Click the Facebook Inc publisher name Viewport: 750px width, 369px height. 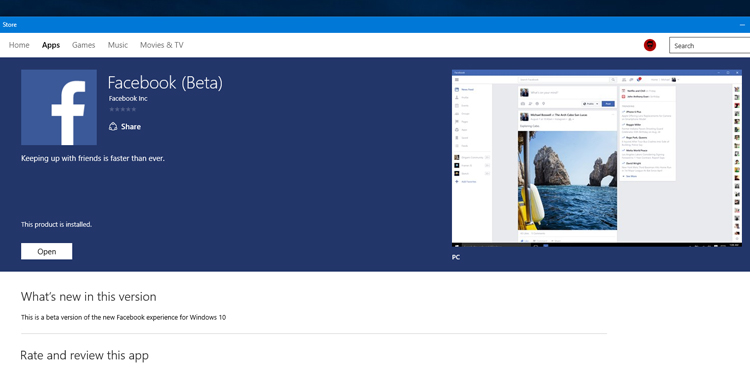[128, 99]
